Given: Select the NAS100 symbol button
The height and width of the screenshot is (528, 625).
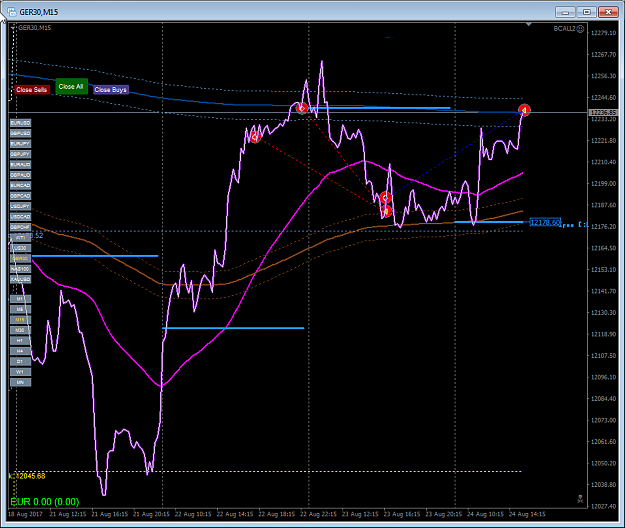Looking at the screenshot, I should (x=20, y=269).
